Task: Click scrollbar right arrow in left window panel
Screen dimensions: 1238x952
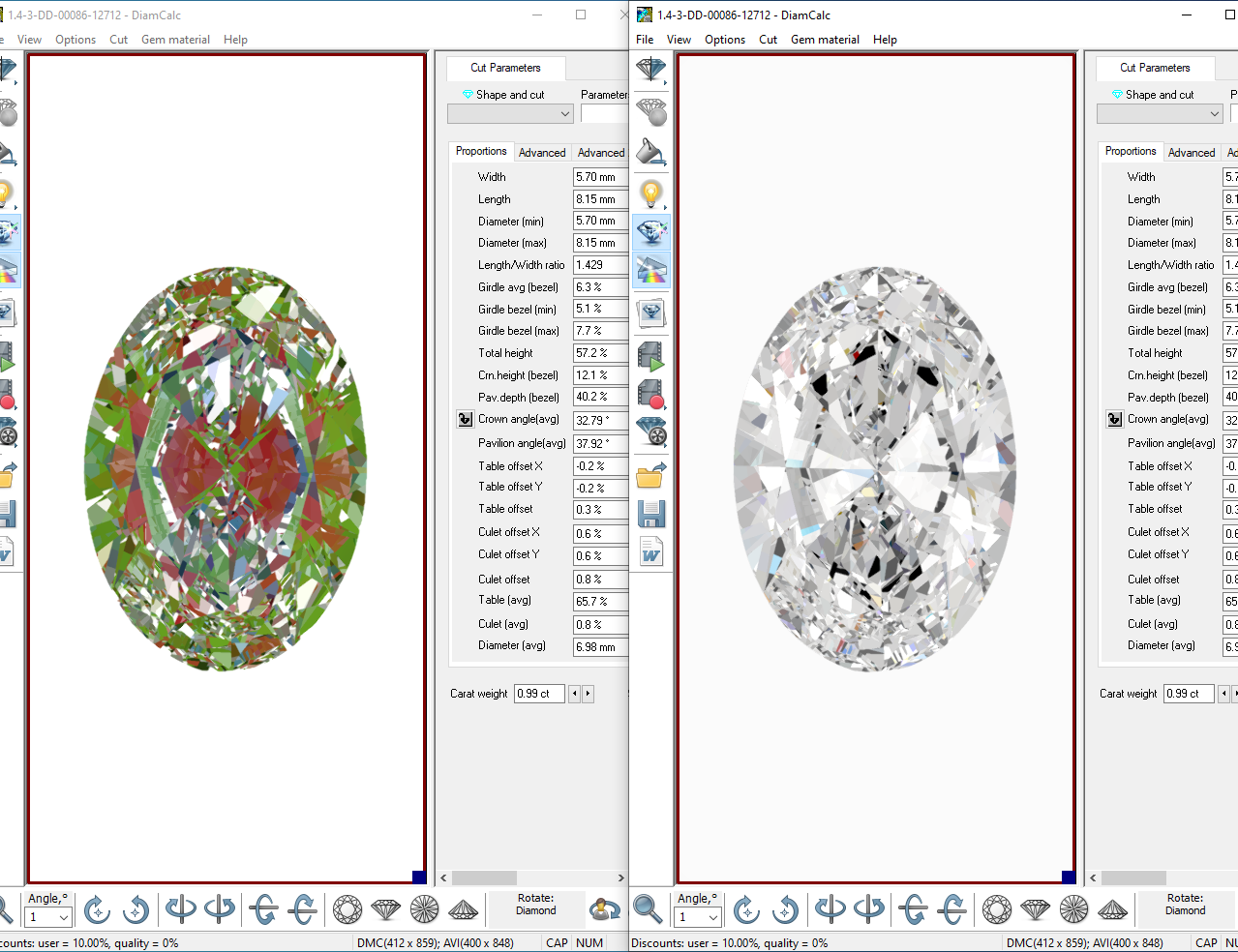Action: (622, 878)
